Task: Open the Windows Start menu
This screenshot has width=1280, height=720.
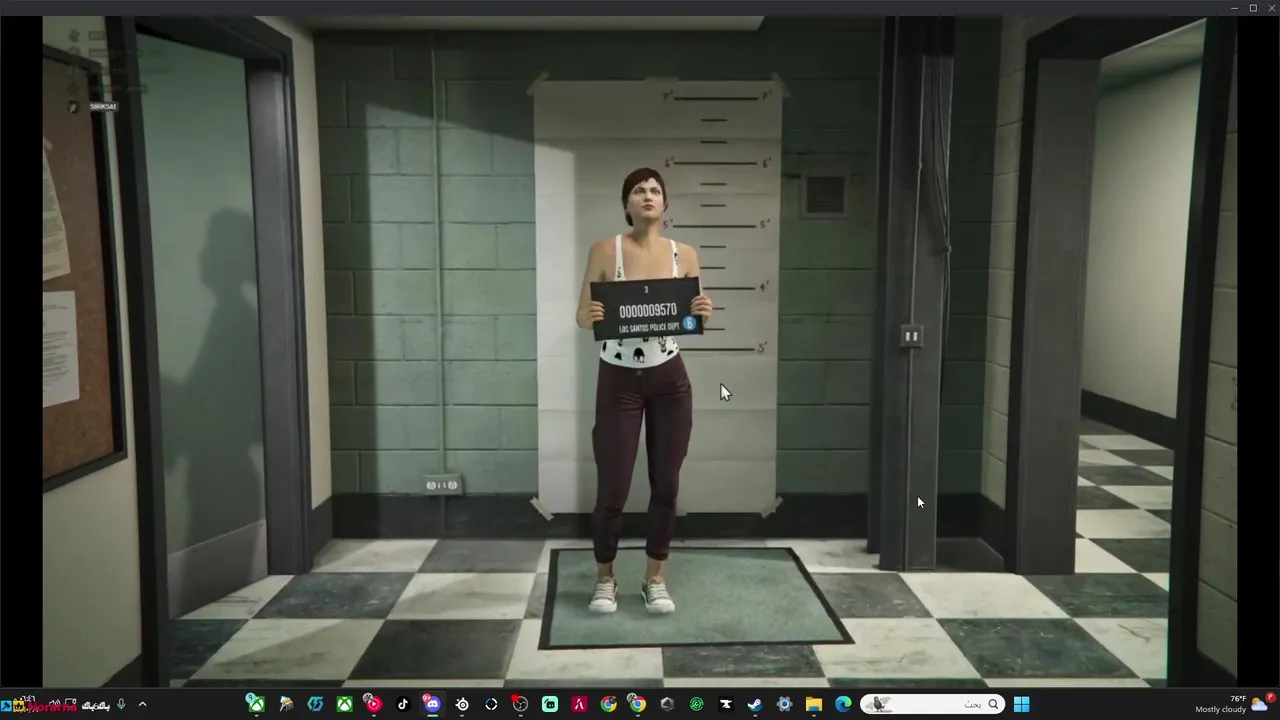Action: click(x=1021, y=704)
